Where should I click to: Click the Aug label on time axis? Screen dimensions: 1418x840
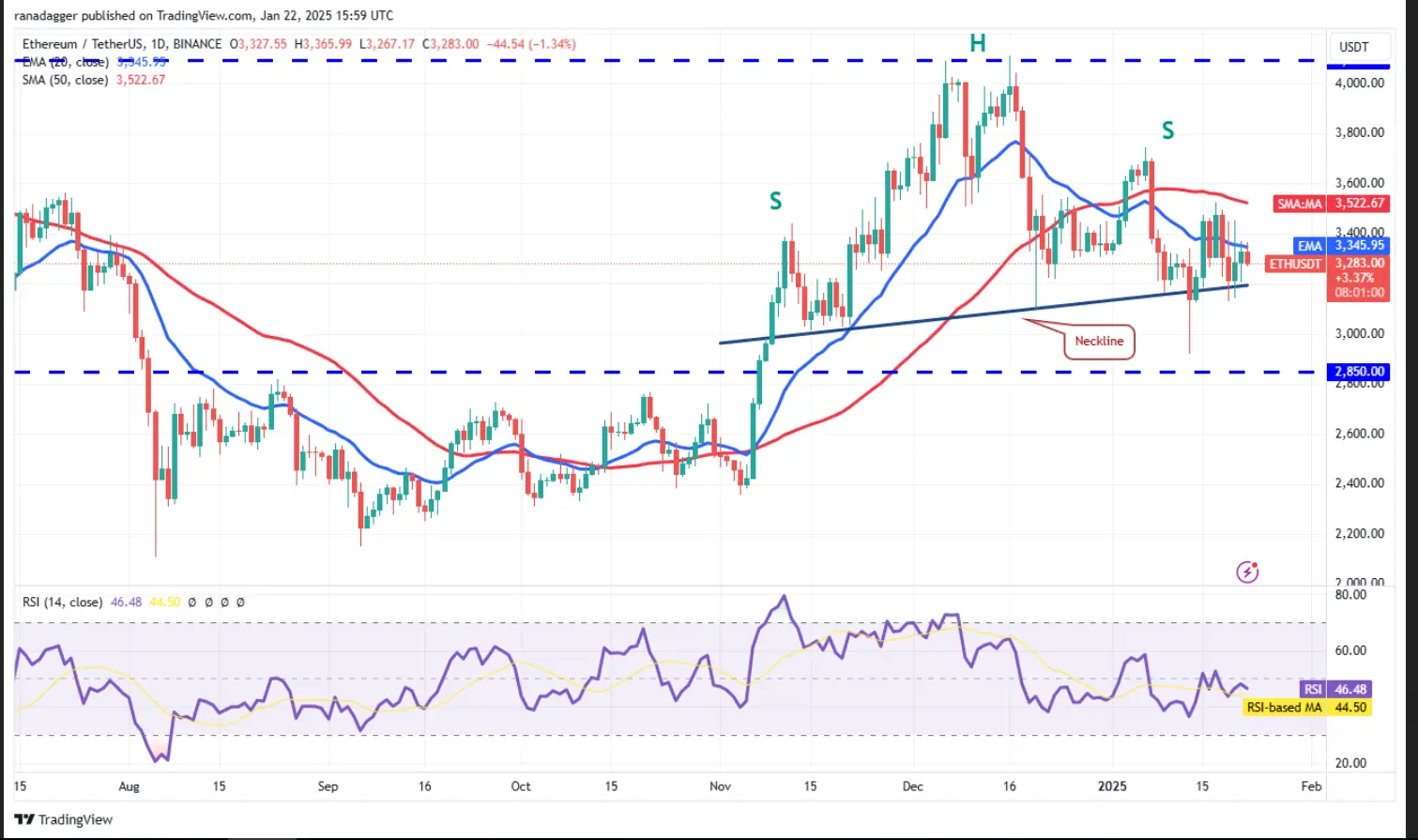(x=129, y=787)
